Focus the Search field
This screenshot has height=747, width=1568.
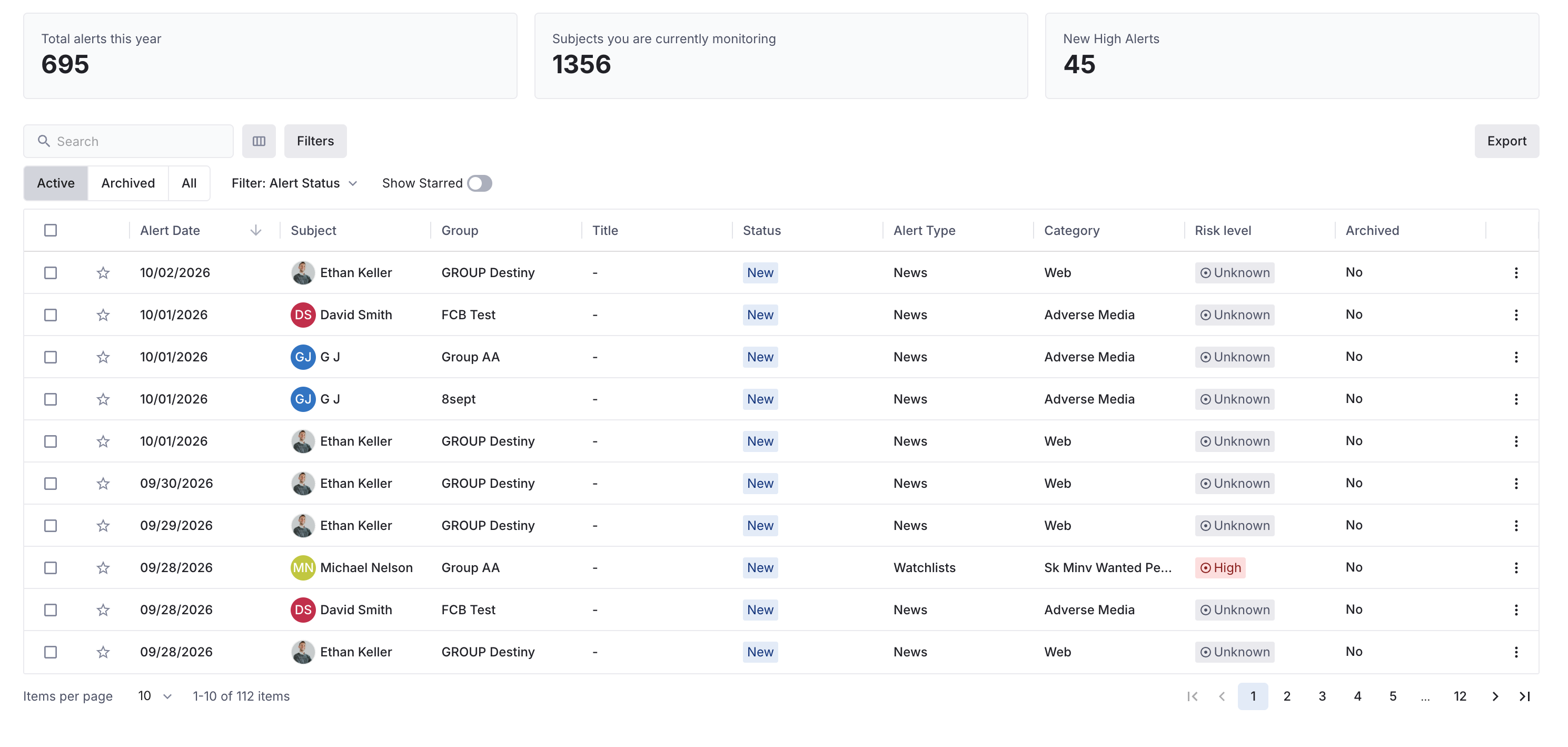point(128,141)
